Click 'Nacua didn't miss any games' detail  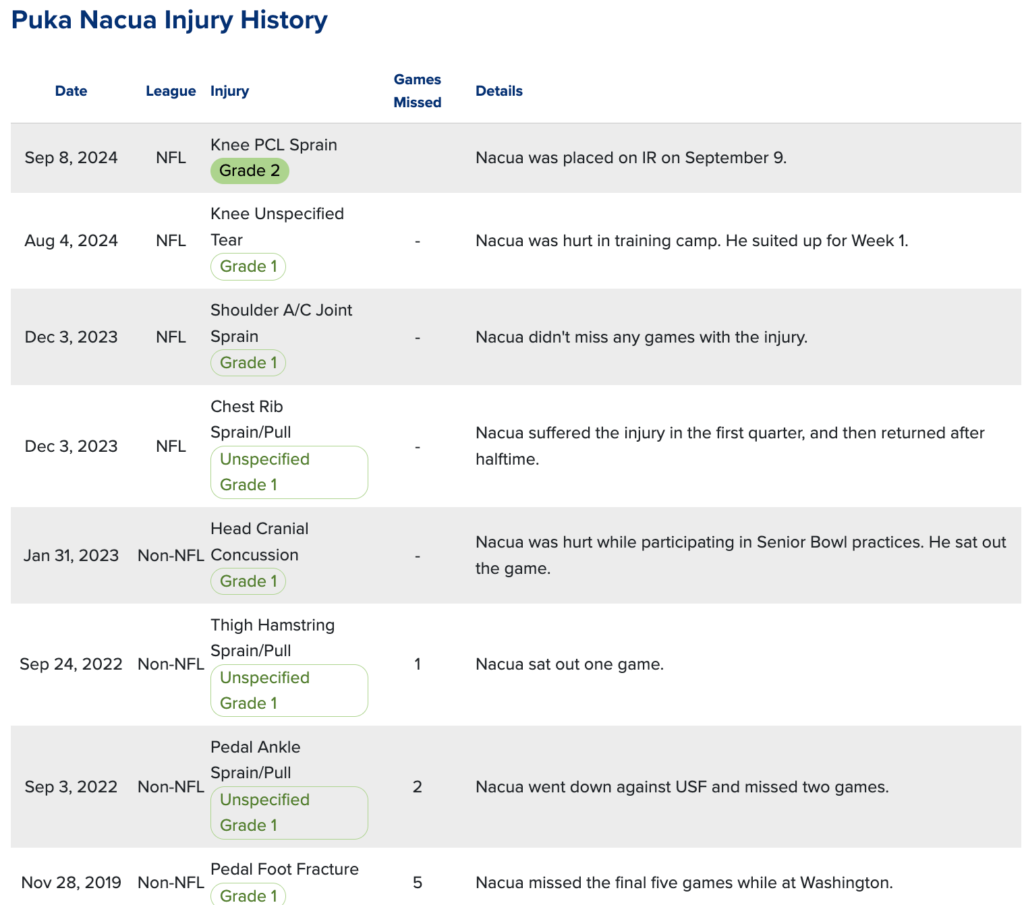tap(641, 337)
